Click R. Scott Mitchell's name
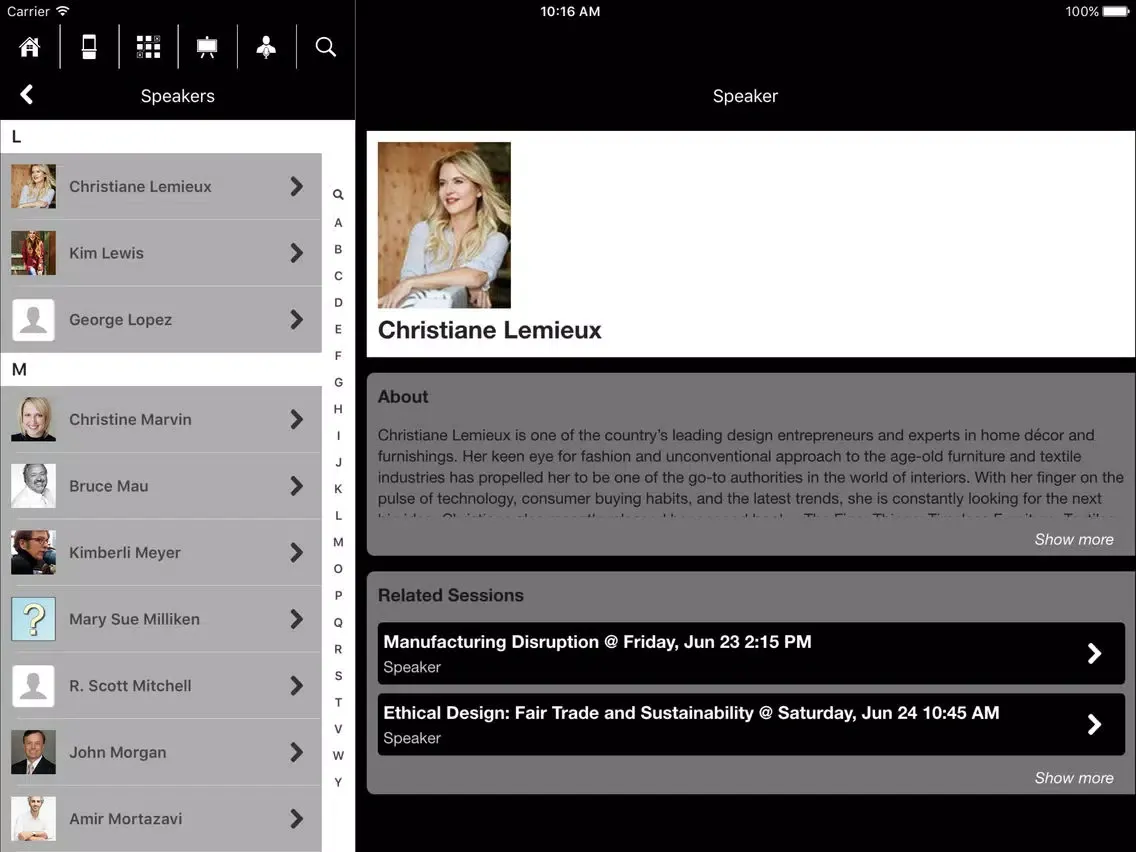 pyautogui.click(x=130, y=686)
